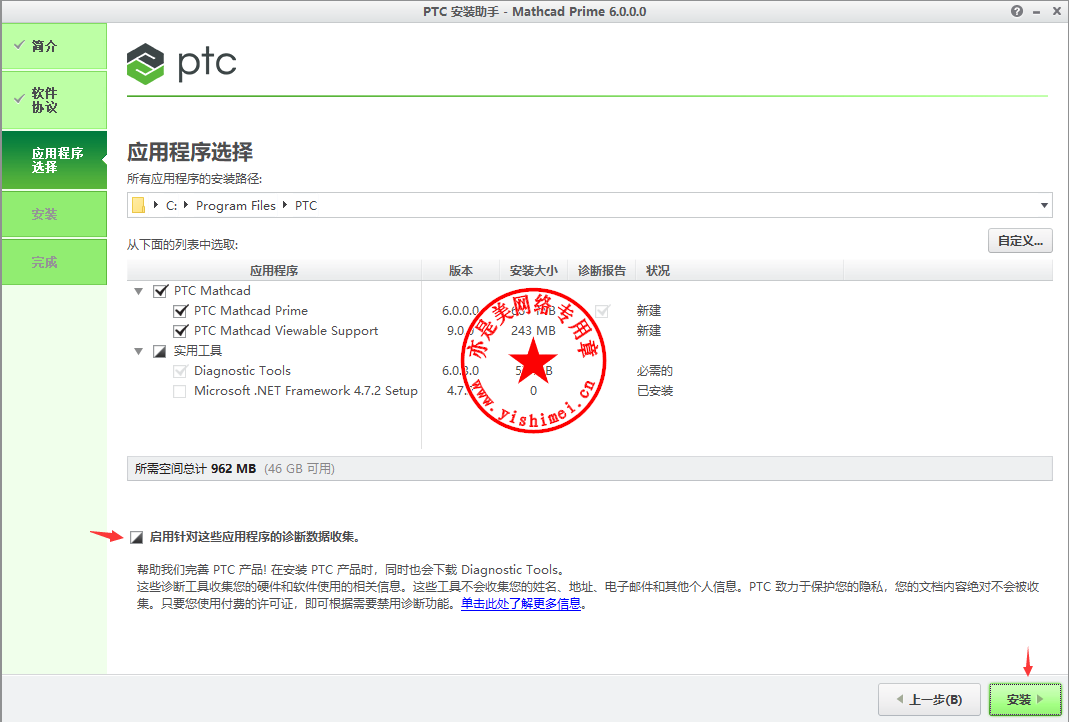Viewport: 1069px width, 722px height.
Task: Click the 必需的 status text
Action: [x=654, y=371]
